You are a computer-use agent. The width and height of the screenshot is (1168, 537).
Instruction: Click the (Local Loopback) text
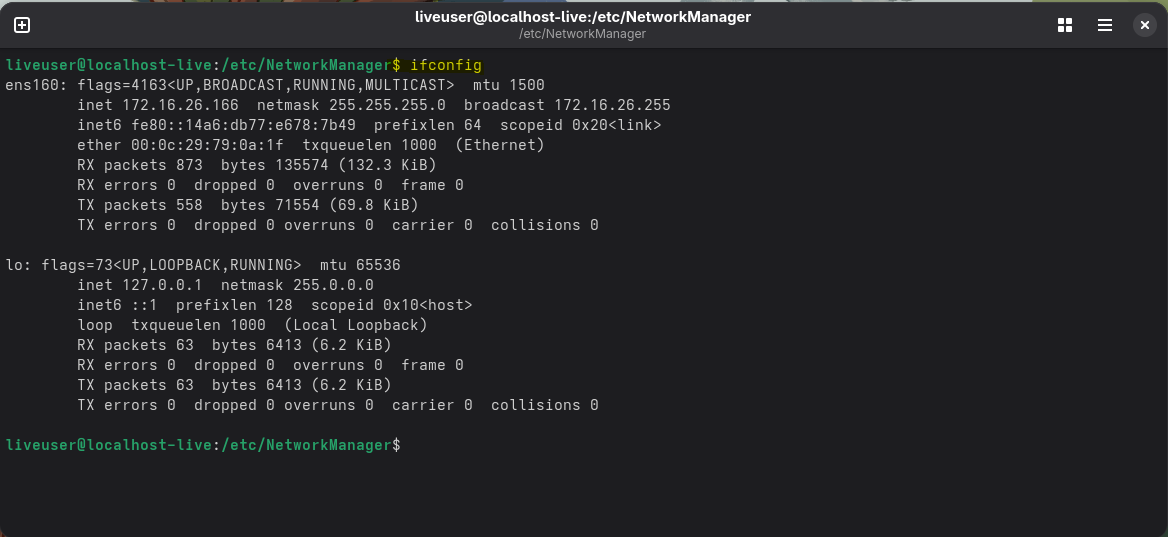355,325
